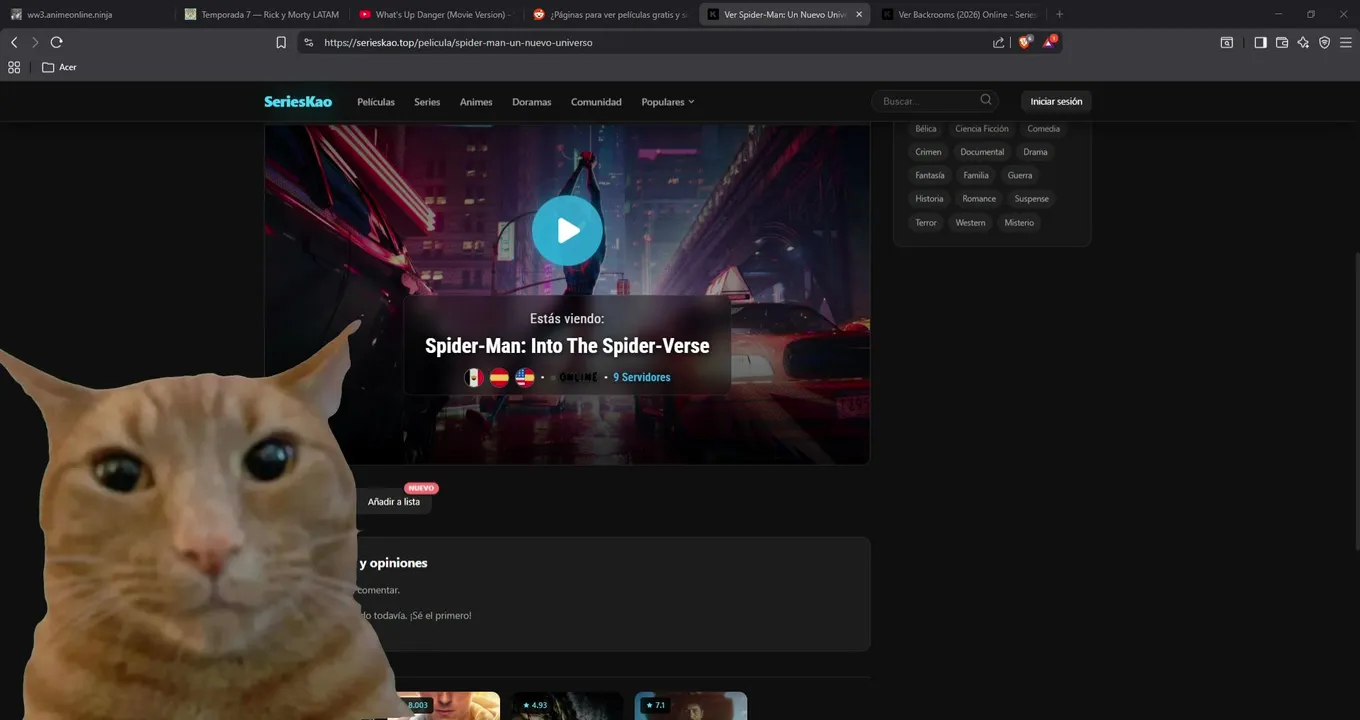Select the Comedia genre tag

coord(1043,129)
